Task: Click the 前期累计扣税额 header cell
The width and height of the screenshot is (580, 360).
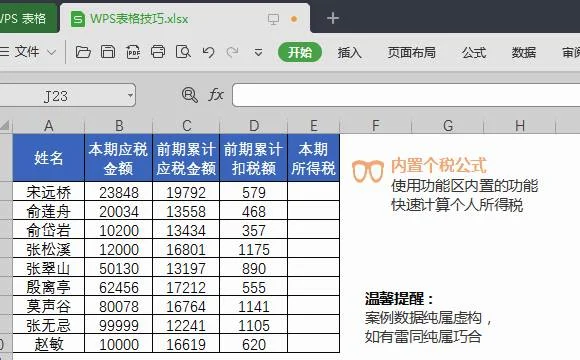Action: tap(254, 158)
